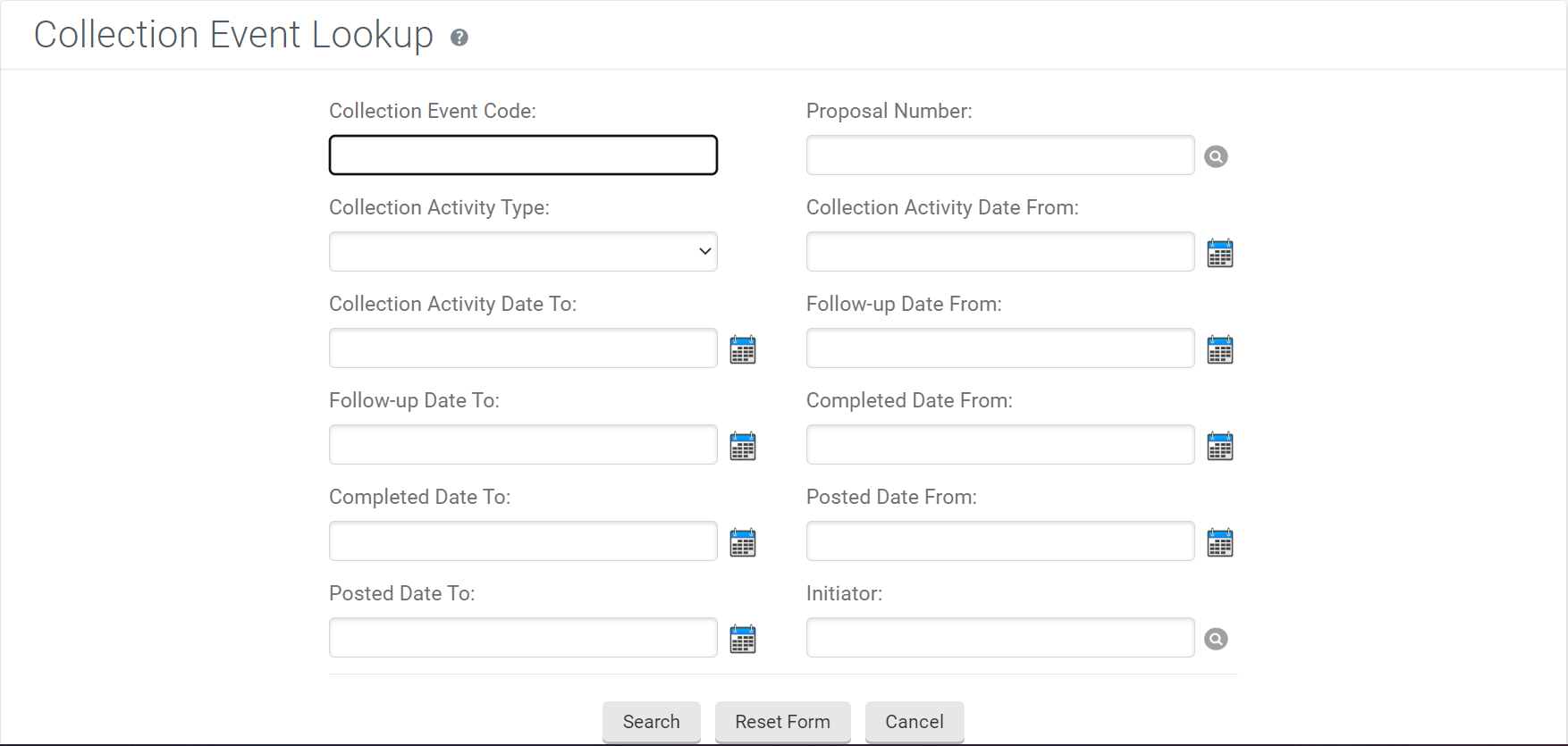Image resolution: width=1568 pixels, height=746 pixels.
Task: Click the help icon beside Collection Event Lookup
Action: click(459, 38)
